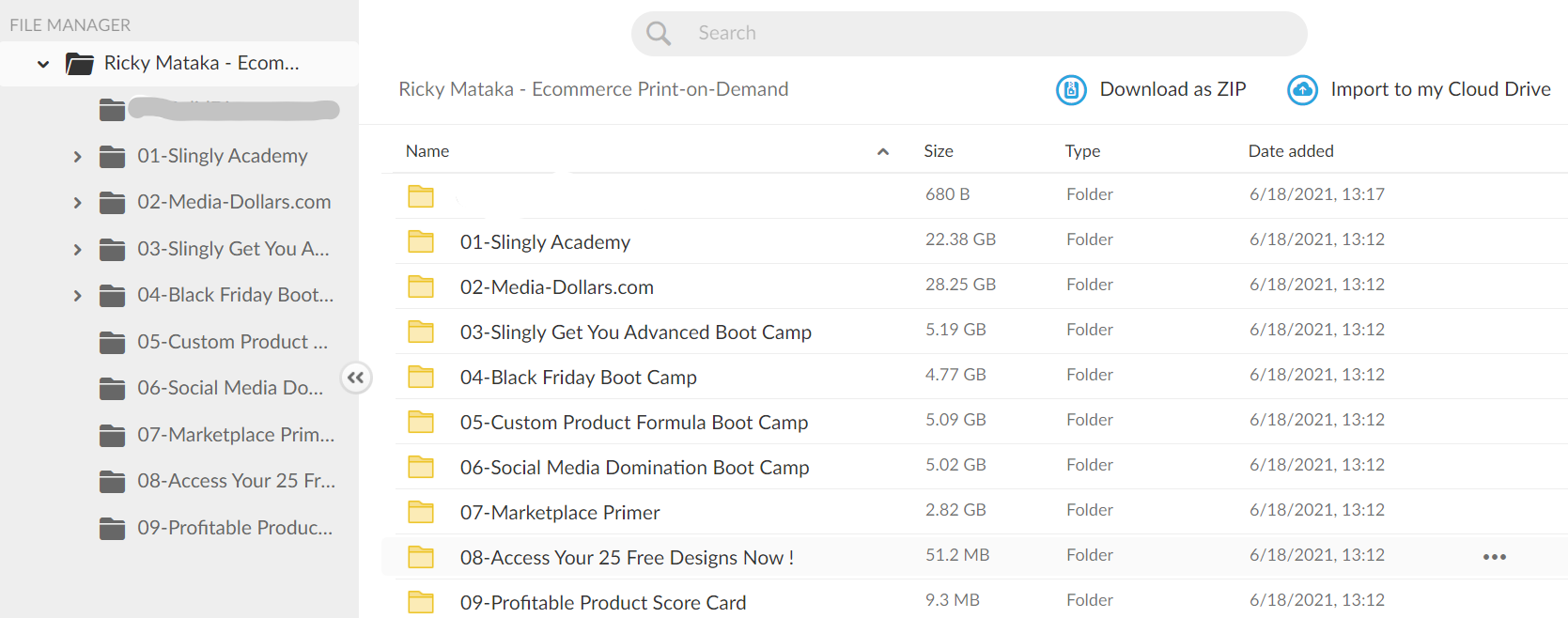This screenshot has width=1568, height=618.
Task: Click the Import to Cloud Drive icon
Action: pyautogui.click(x=1302, y=90)
